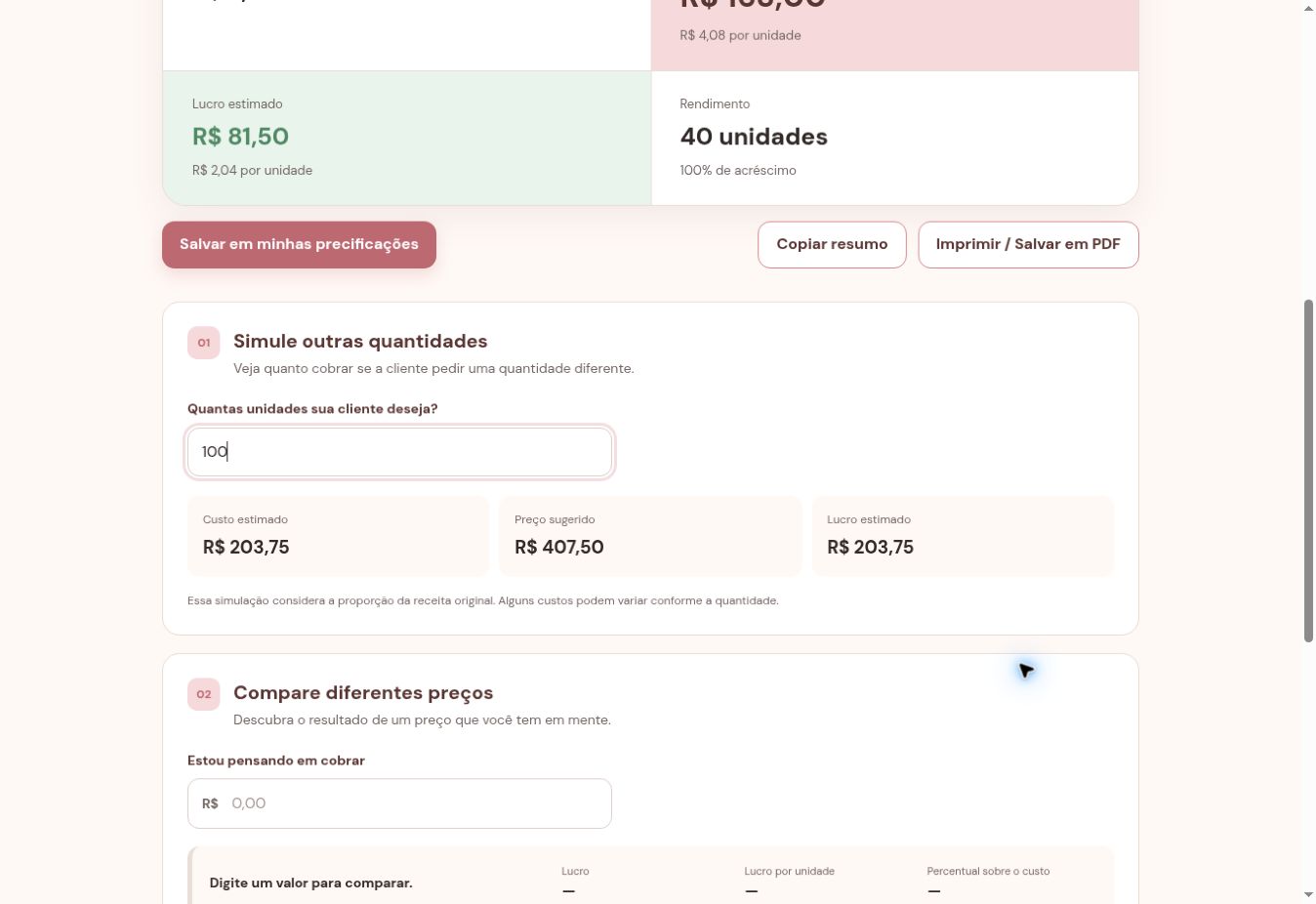1316x904 pixels.
Task: Click 'Descubra o resultado de um preço' description
Action: (x=422, y=719)
